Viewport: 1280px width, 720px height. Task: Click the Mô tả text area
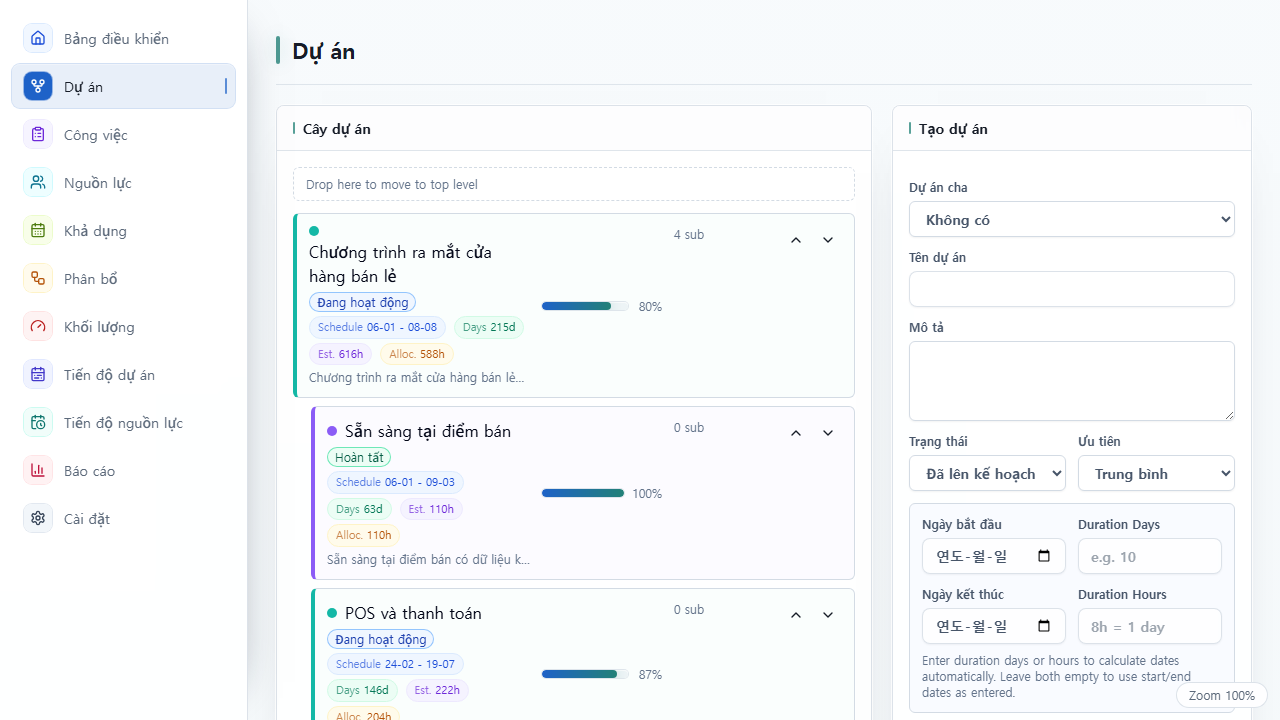(1072, 381)
